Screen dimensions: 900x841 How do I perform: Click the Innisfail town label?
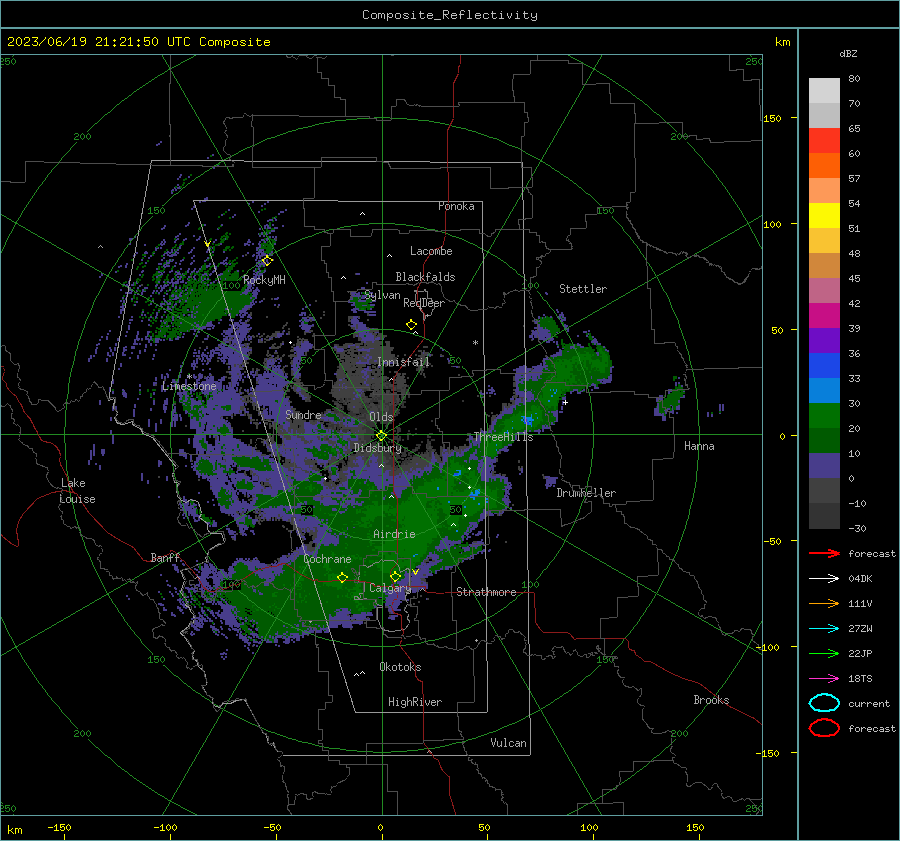tap(403, 362)
